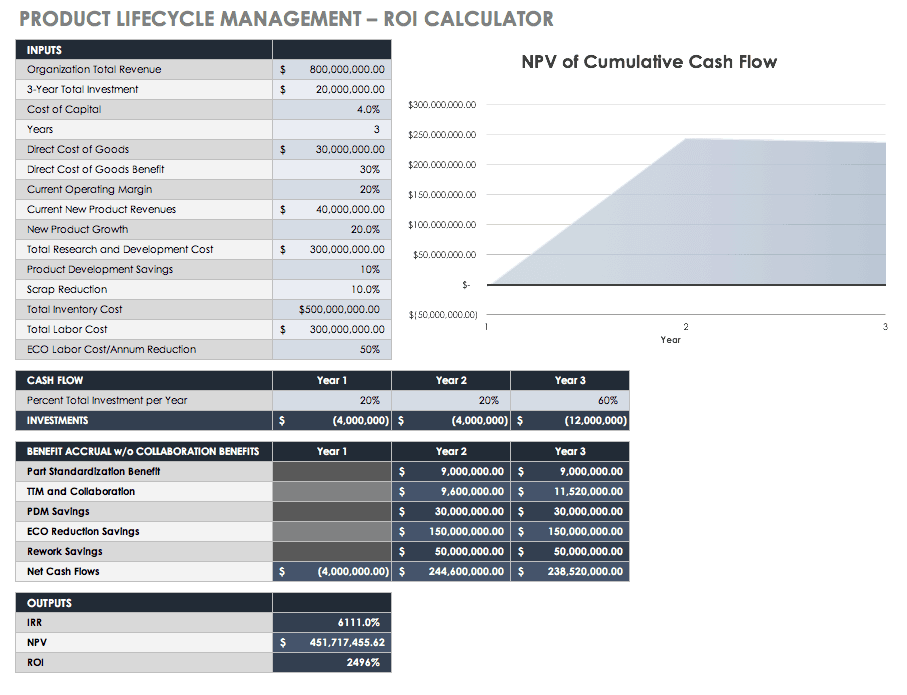This screenshot has height=695, width=907.
Task: Click the Year axis label under the chart
Action: (670, 340)
